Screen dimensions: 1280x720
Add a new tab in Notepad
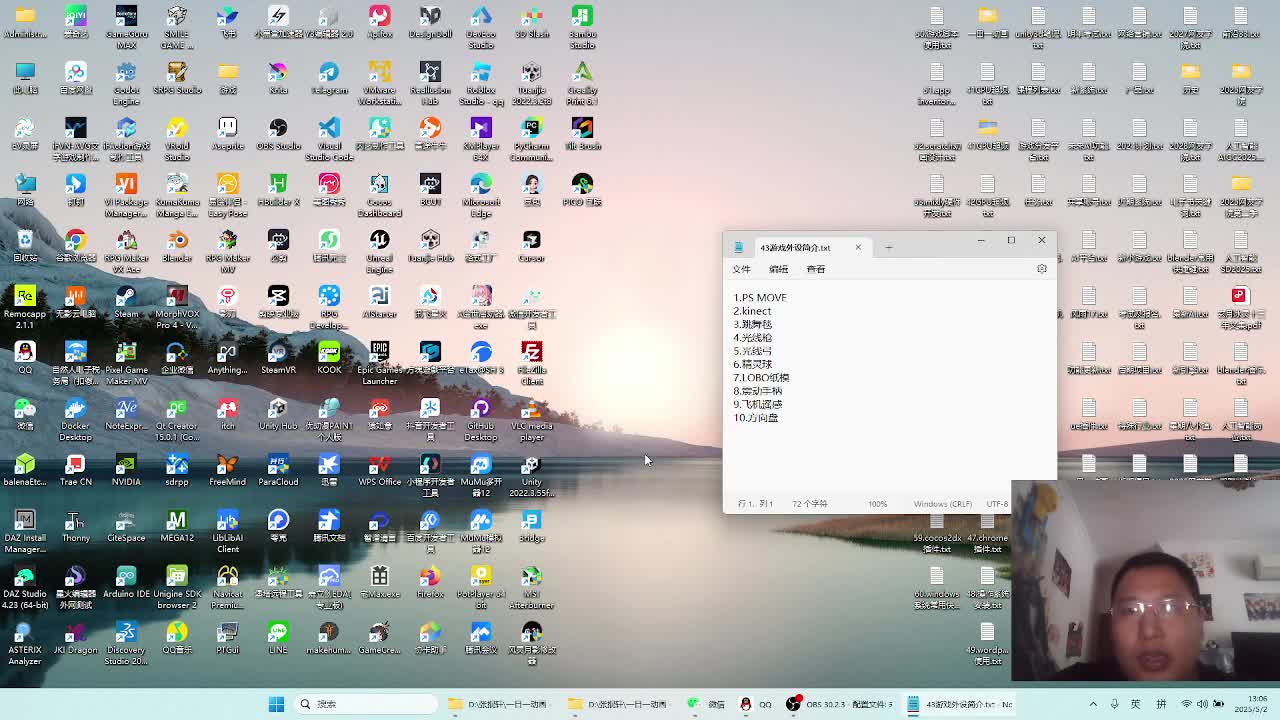[x=888, y=247]
